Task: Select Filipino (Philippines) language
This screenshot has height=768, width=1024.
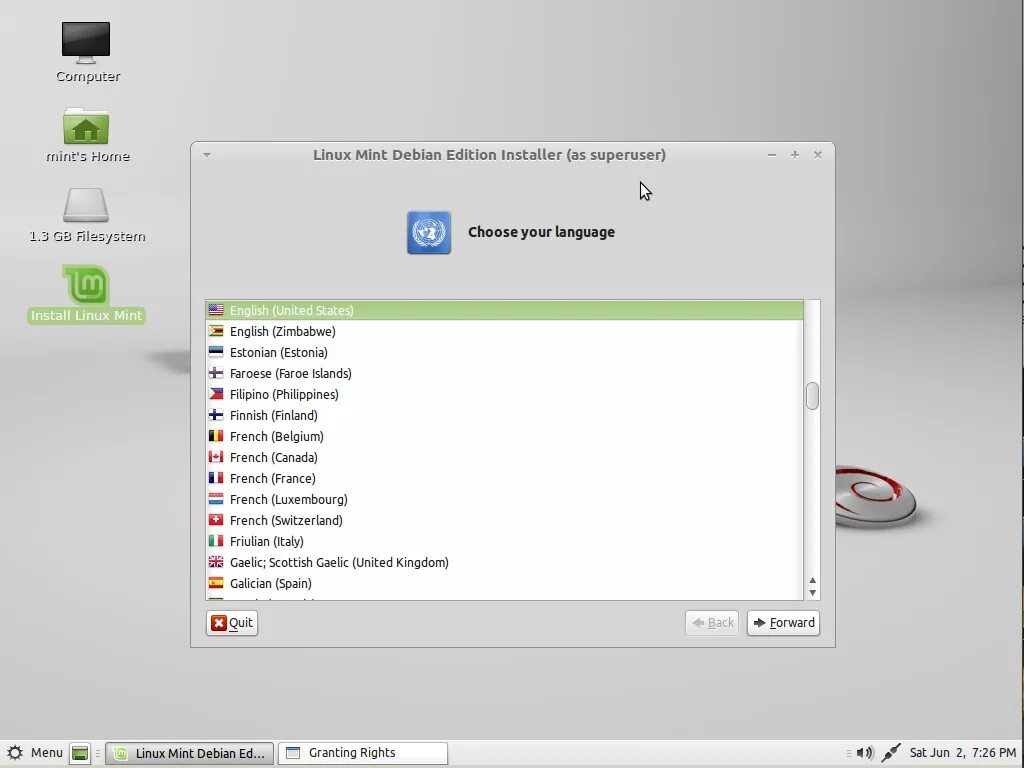Action: coord(504,394)
